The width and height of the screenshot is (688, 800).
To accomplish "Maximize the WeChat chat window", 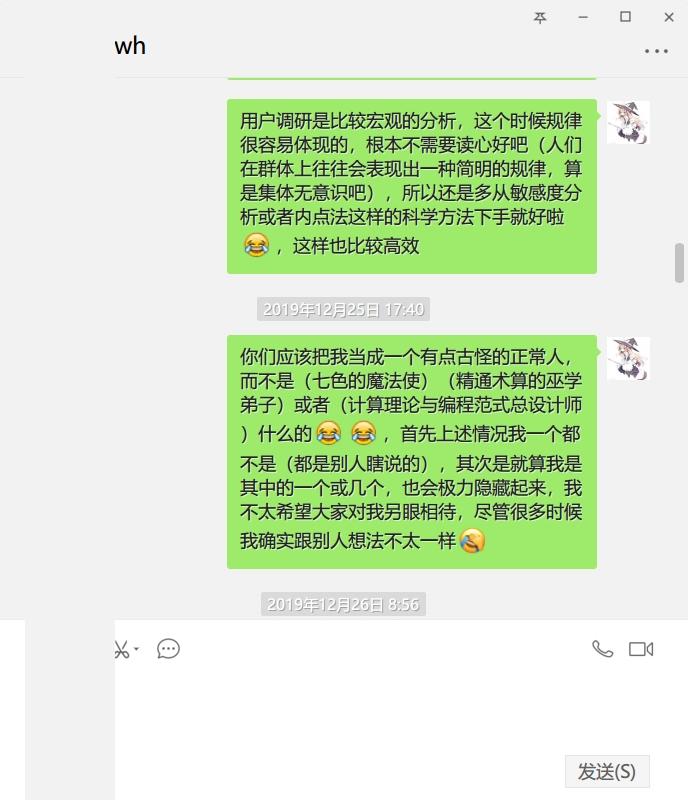I will click(625, 17).
